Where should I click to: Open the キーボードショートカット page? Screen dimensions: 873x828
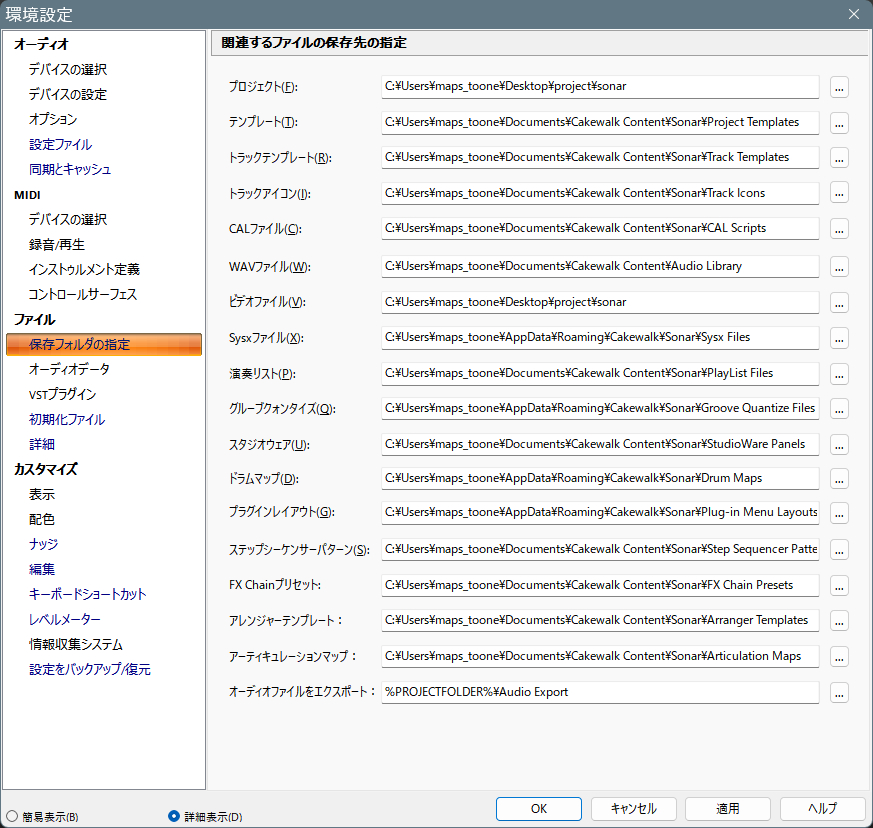pos(87,594)
